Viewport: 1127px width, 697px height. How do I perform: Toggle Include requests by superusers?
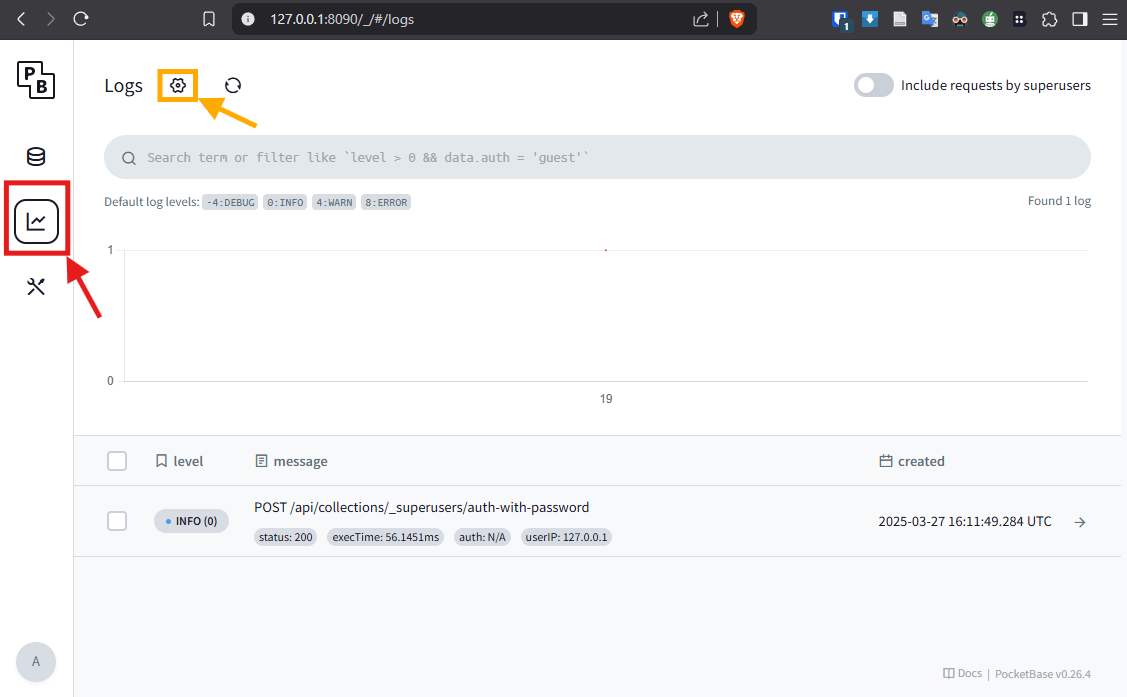(873, 85)
